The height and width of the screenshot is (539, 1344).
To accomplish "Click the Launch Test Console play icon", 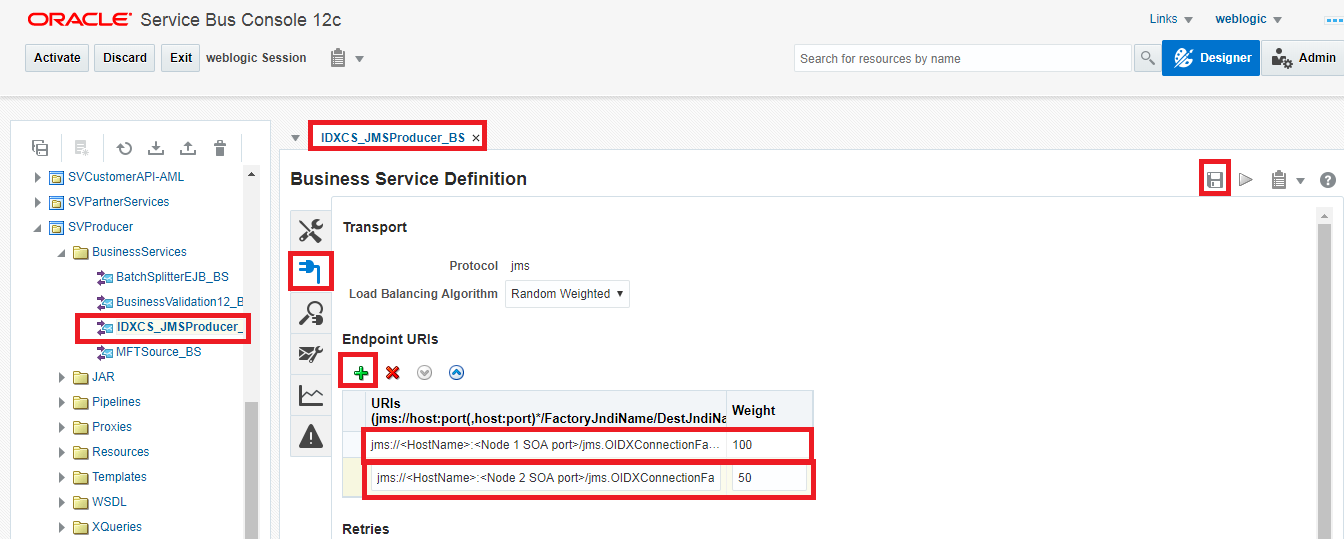I will coord(1245,180).
